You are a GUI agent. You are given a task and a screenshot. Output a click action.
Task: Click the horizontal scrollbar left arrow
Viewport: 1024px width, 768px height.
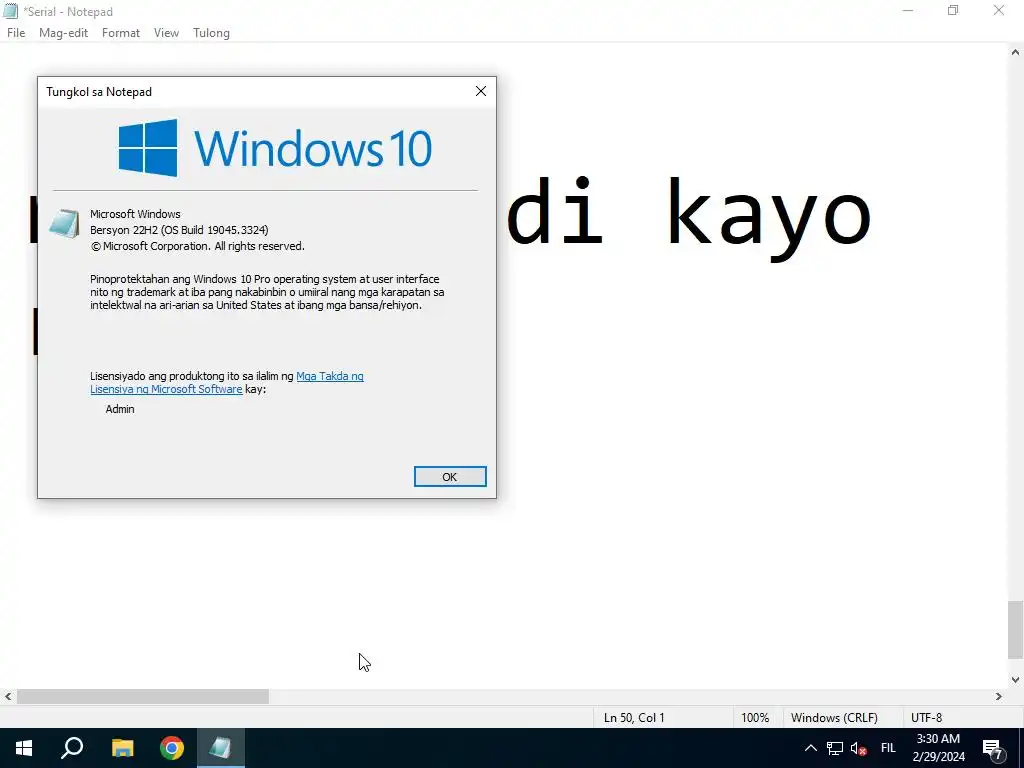click(x=8, y=697)
